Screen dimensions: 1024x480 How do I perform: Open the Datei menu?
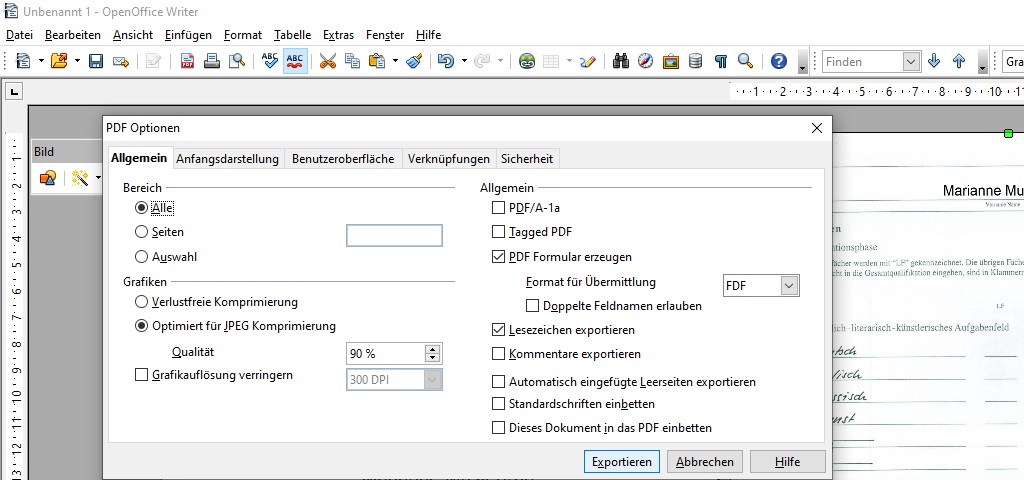coord(19,35)
